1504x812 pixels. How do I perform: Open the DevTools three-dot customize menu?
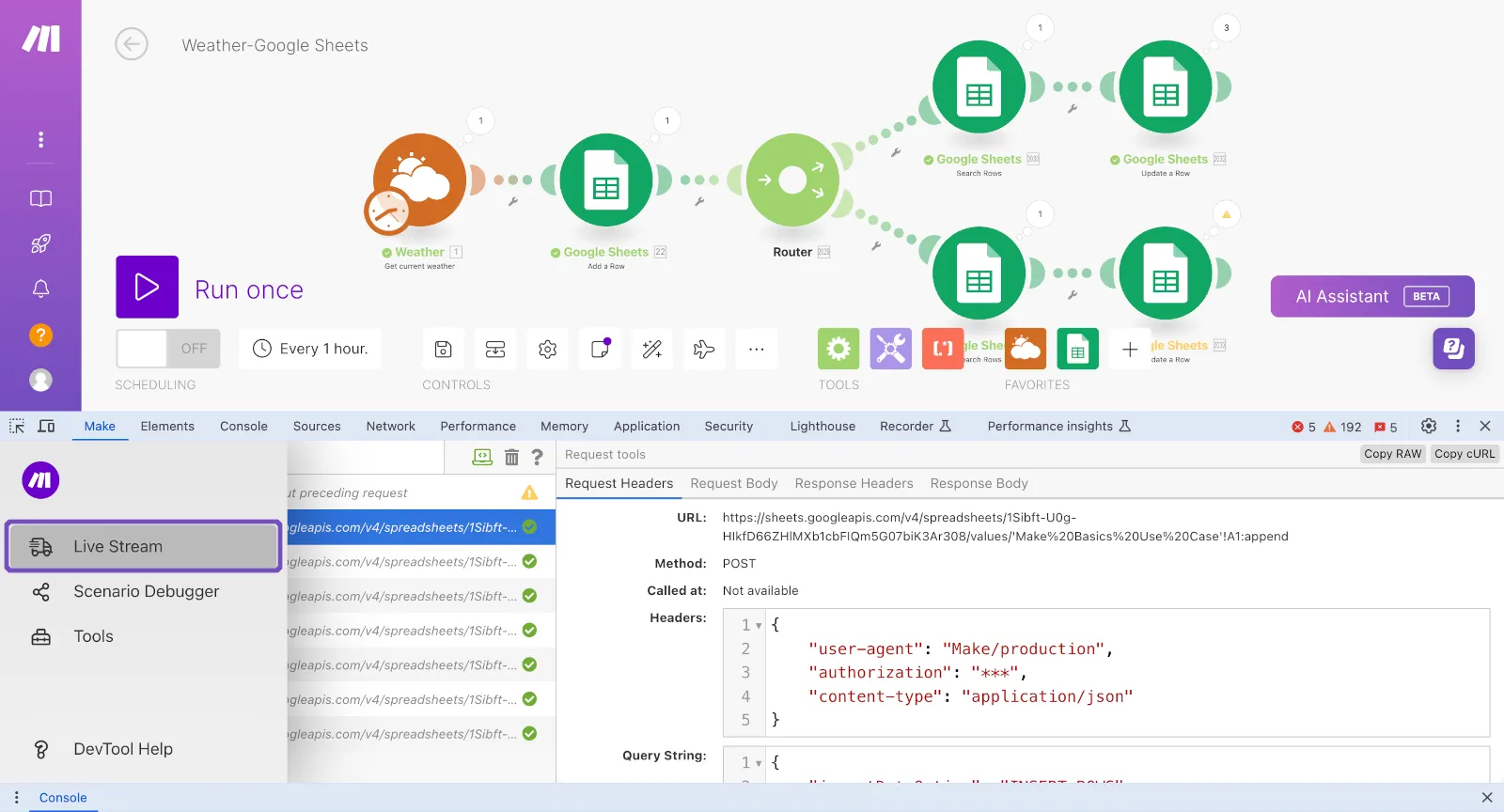(1458, 426)
